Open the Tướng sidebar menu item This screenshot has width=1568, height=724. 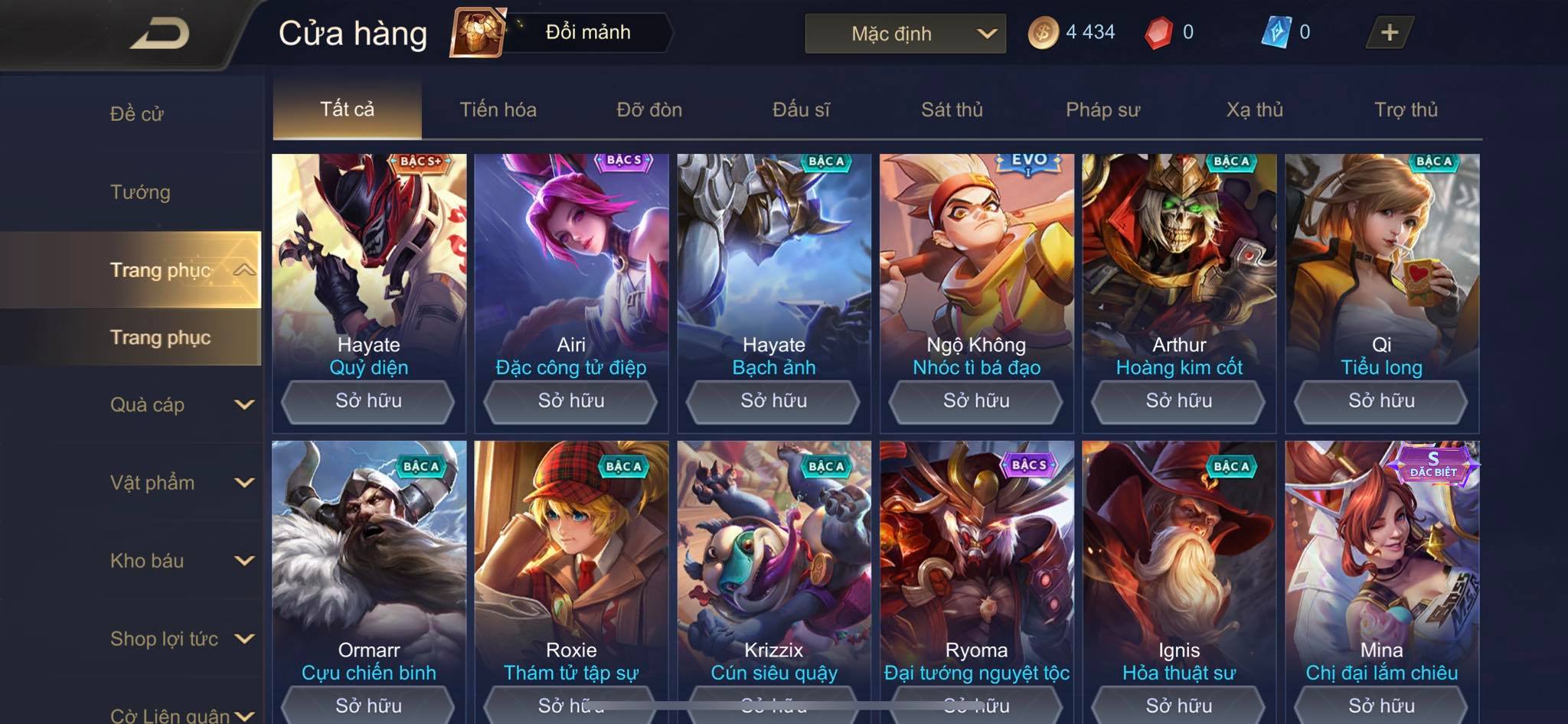pyautogui.click(x=140, y=192)
